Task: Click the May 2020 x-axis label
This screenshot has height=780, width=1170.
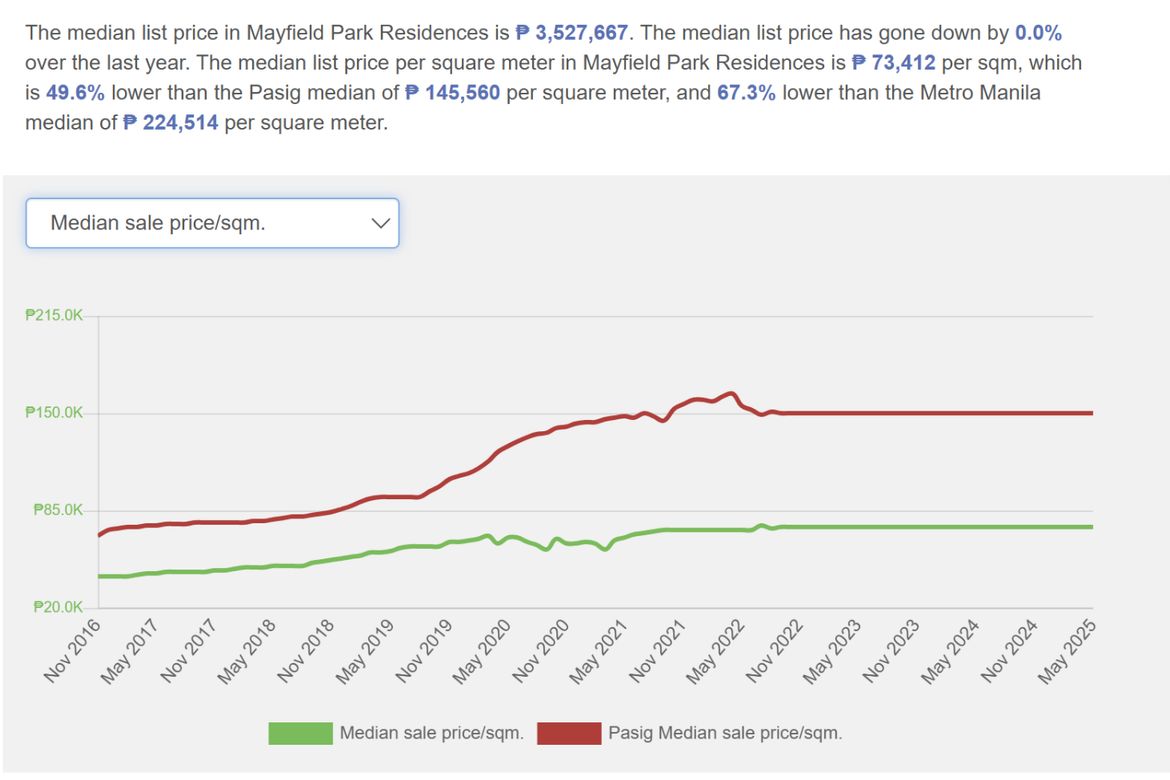Action: tap(481, 651)
